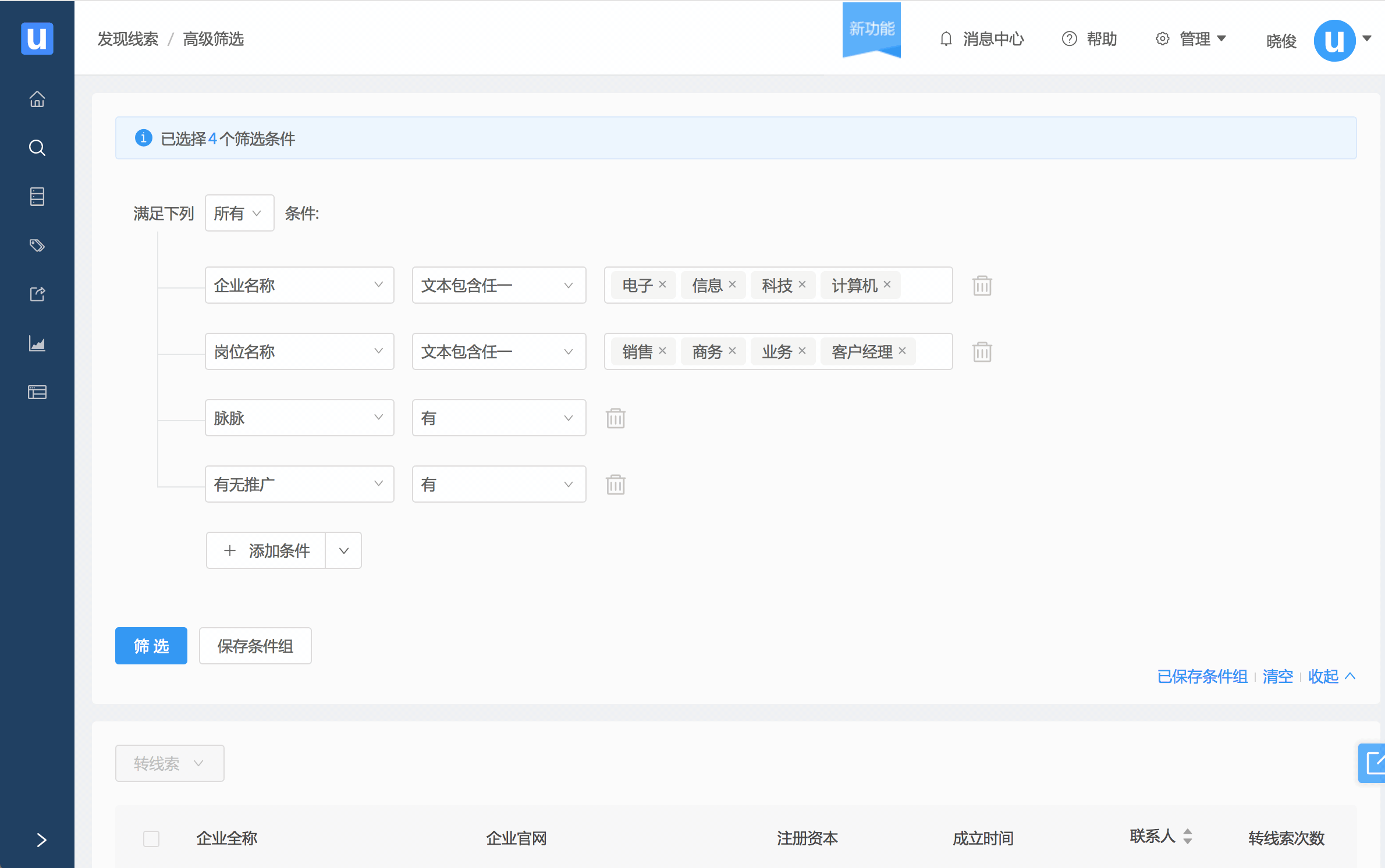Click the blue 筛选 button
Image resolution: width=1385 pixels, height=868 pixels.
151,646
